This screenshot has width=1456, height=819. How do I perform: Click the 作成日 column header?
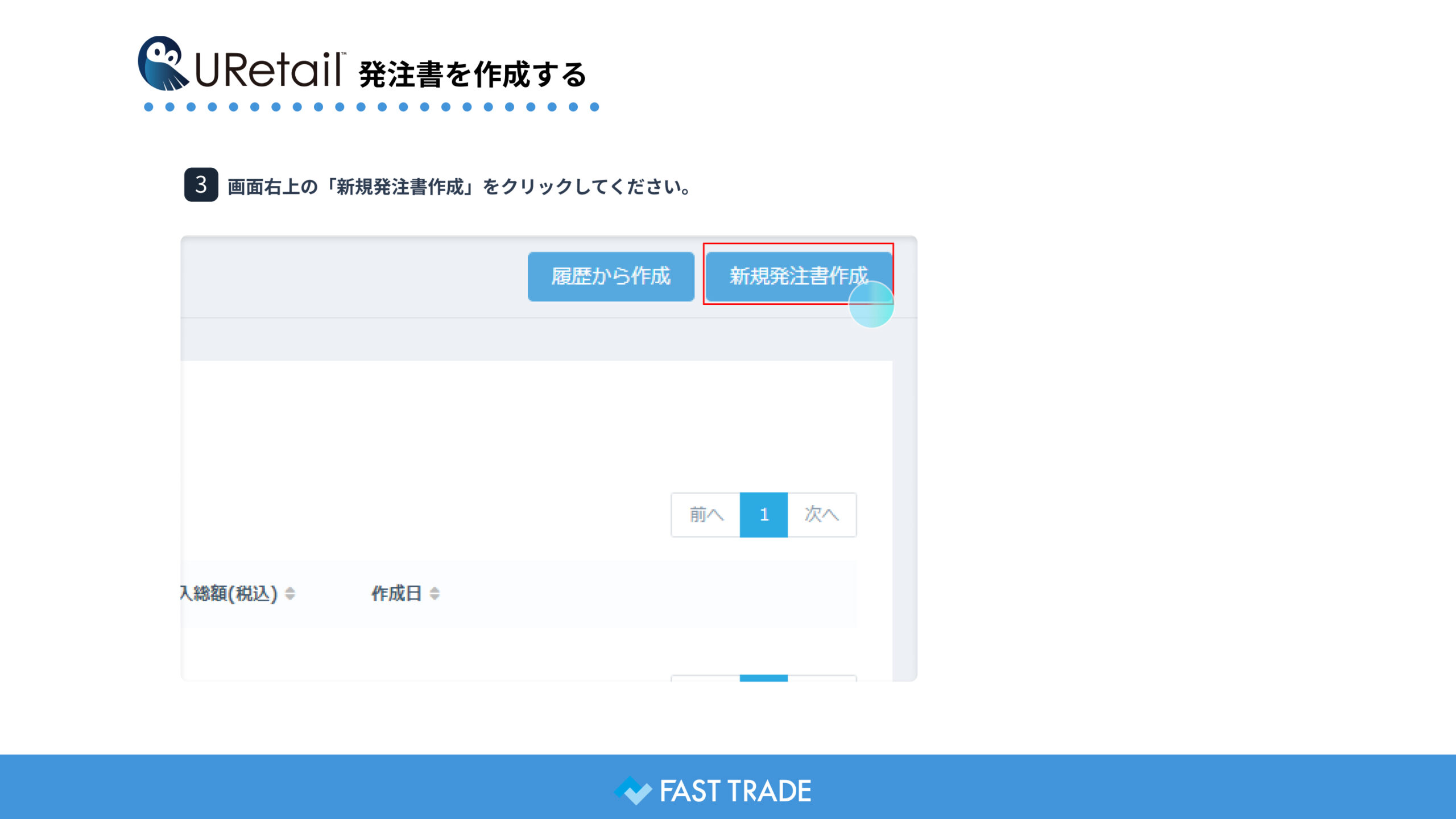396,593
